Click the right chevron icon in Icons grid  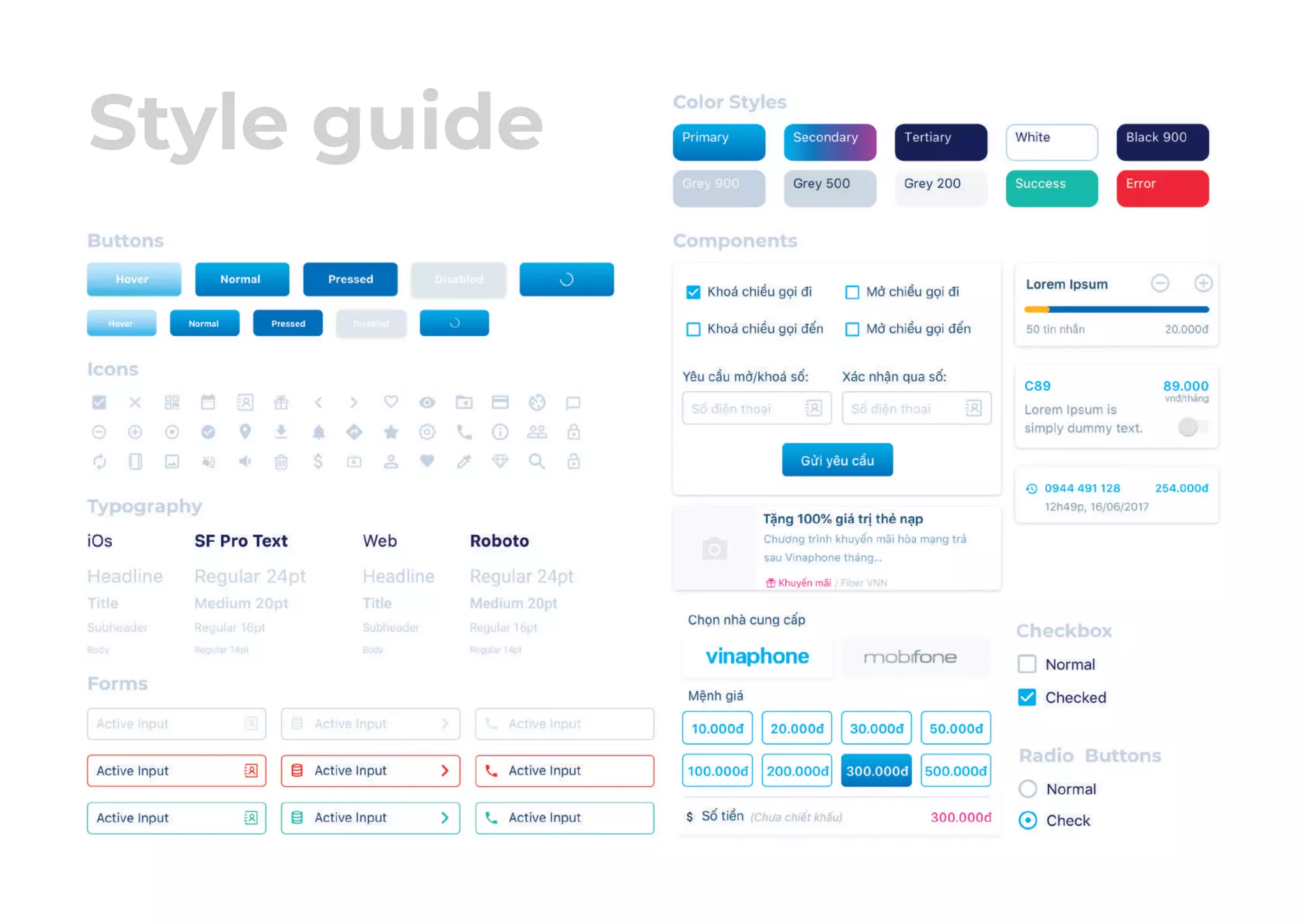coord(354,402)
